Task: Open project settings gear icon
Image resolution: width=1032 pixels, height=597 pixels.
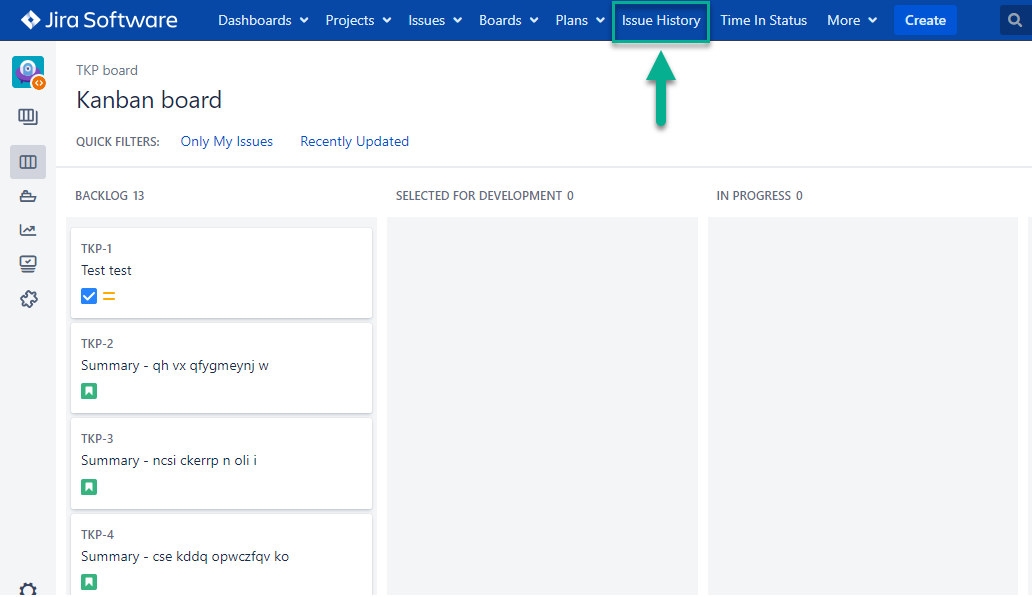Action: (28, 589)
